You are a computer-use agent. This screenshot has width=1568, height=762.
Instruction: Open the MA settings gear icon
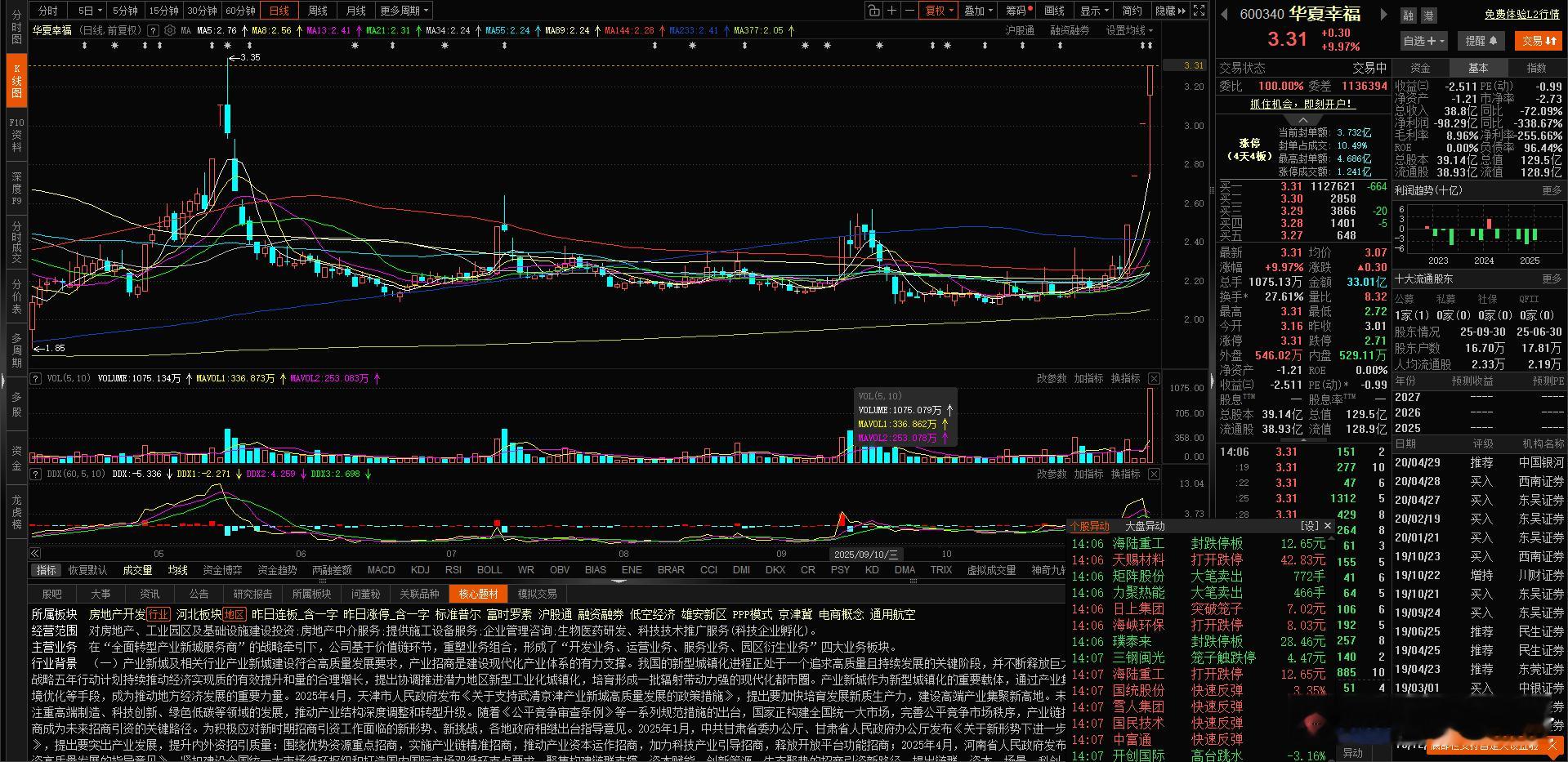(170, 30)
